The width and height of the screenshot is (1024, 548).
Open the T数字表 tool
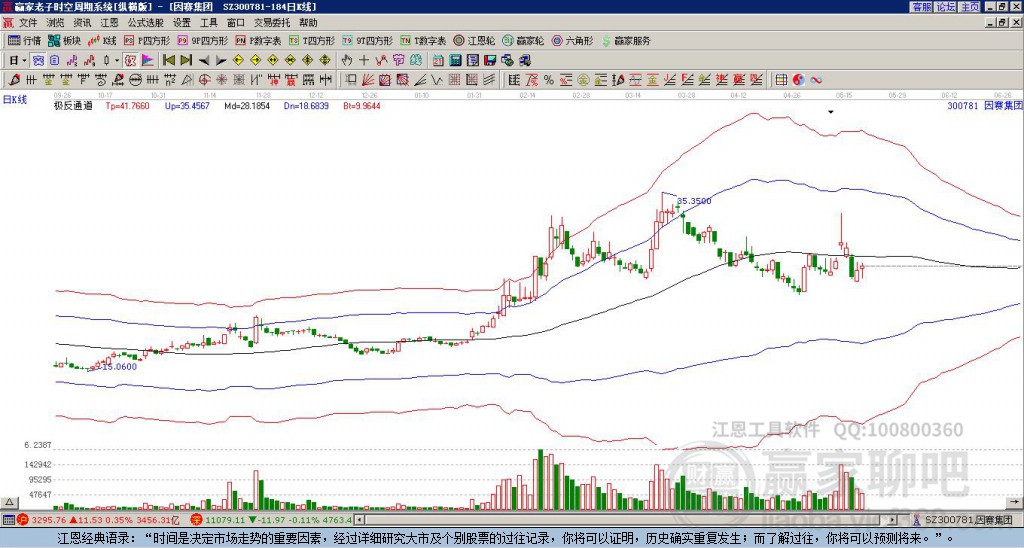pos(423,40)
